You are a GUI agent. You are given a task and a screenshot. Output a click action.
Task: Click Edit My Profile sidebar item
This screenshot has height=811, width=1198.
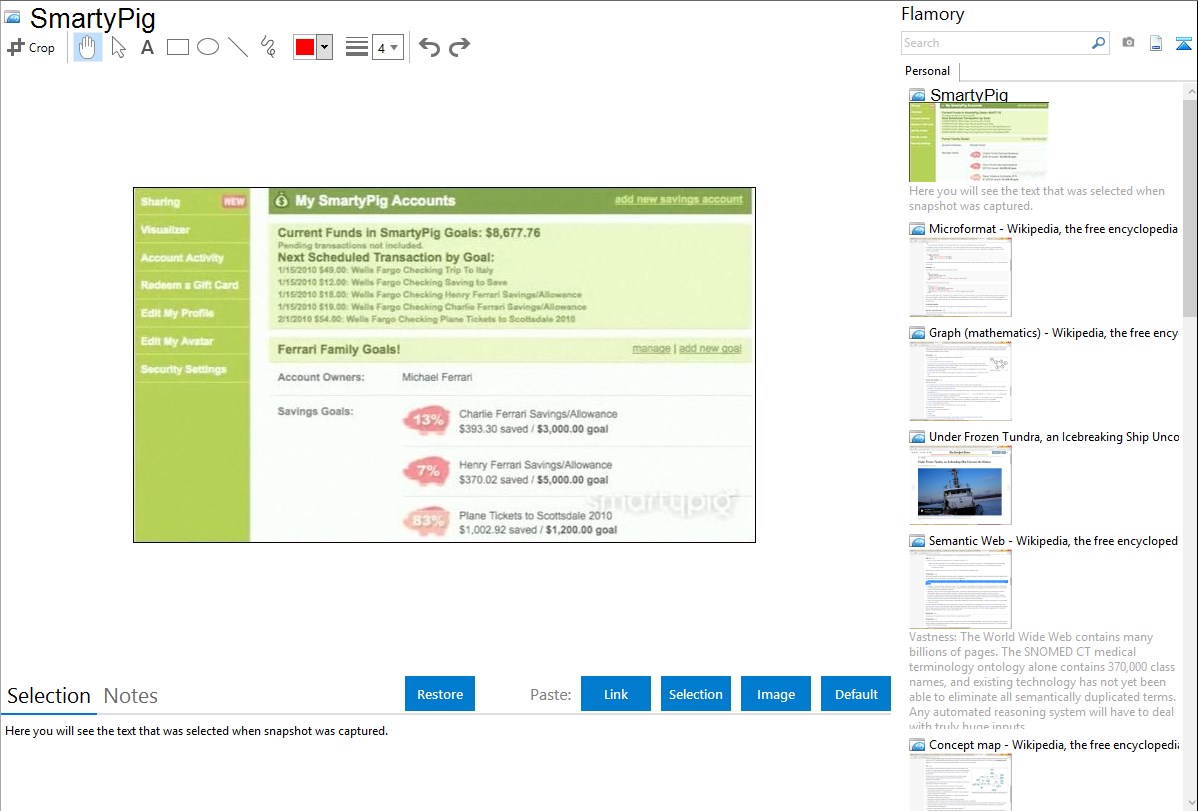point(177,313)
